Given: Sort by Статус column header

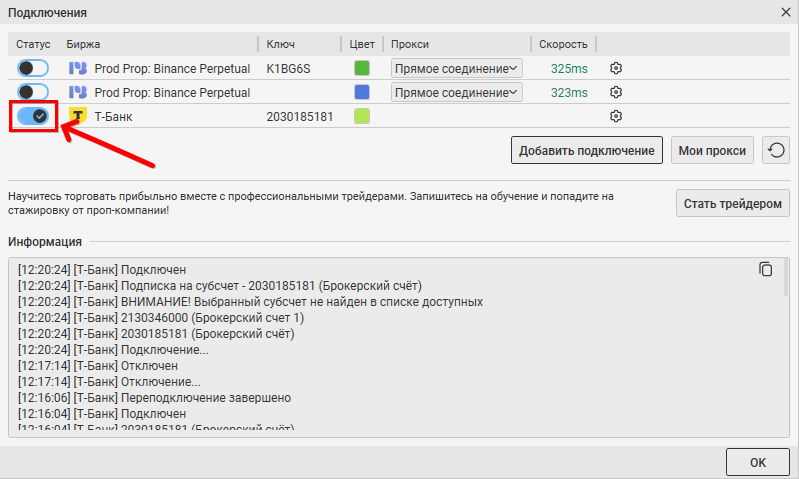Looking at the screenshot, I should click(33, 44).
